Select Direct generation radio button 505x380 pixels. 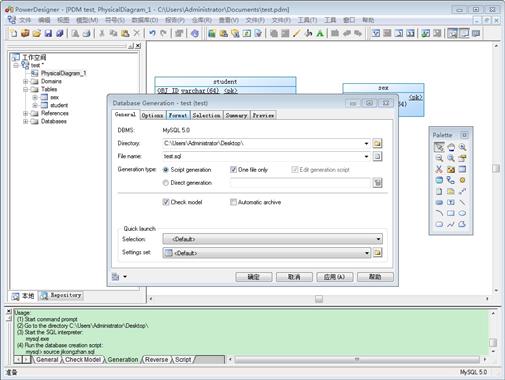pos(166,183)
